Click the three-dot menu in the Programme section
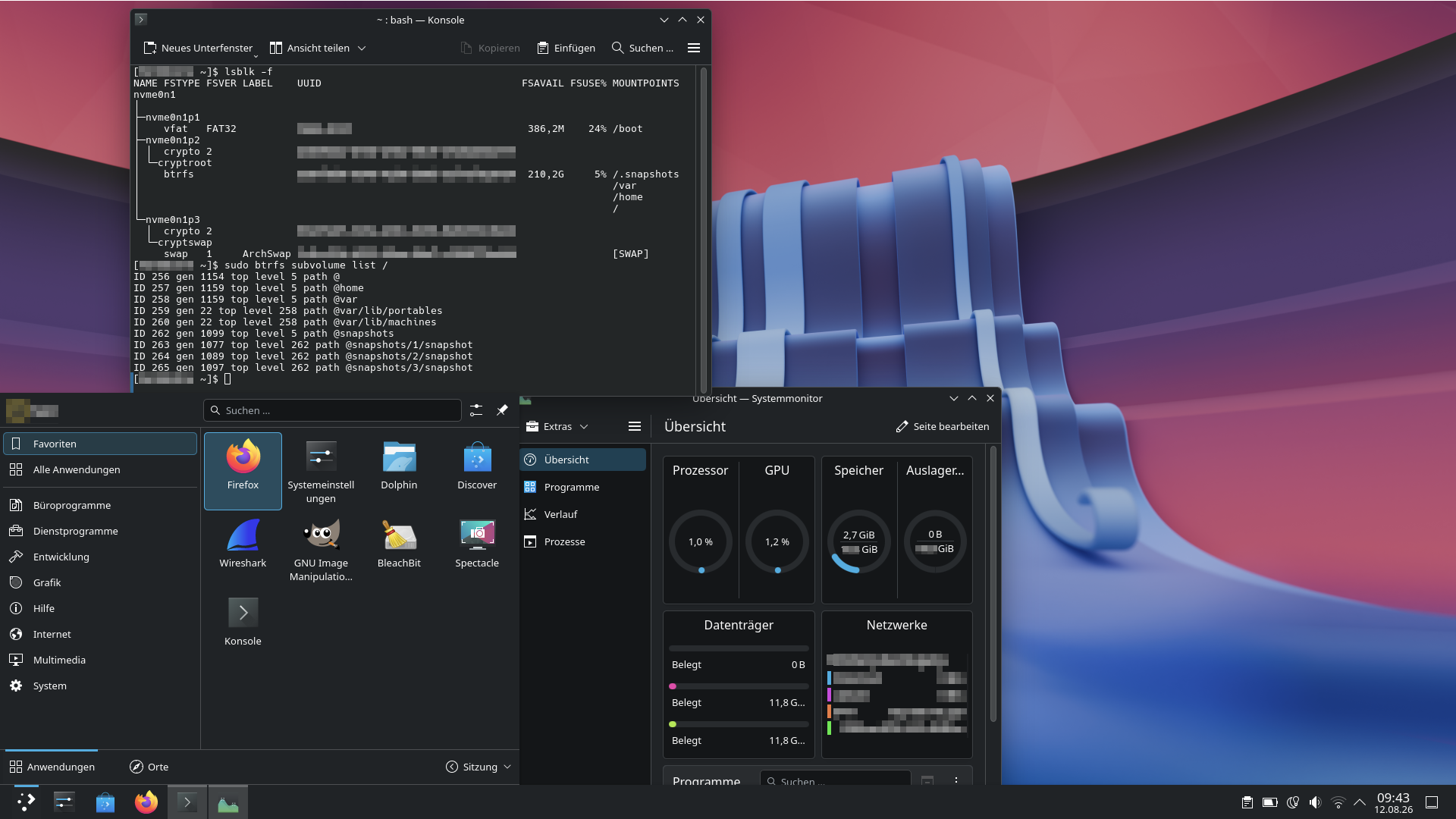 pyautogui.click(x=956, y=780)
